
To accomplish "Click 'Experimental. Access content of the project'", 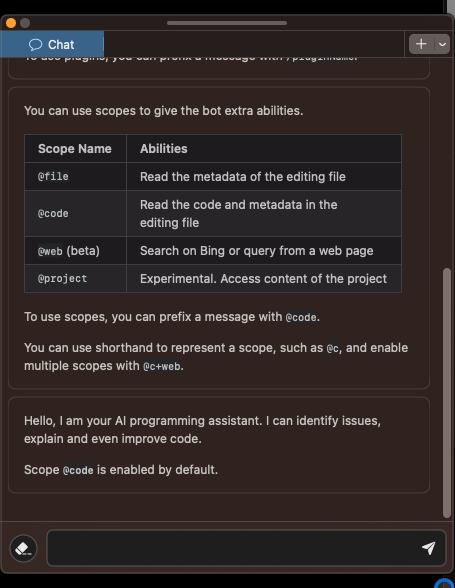I will (263, 279).
